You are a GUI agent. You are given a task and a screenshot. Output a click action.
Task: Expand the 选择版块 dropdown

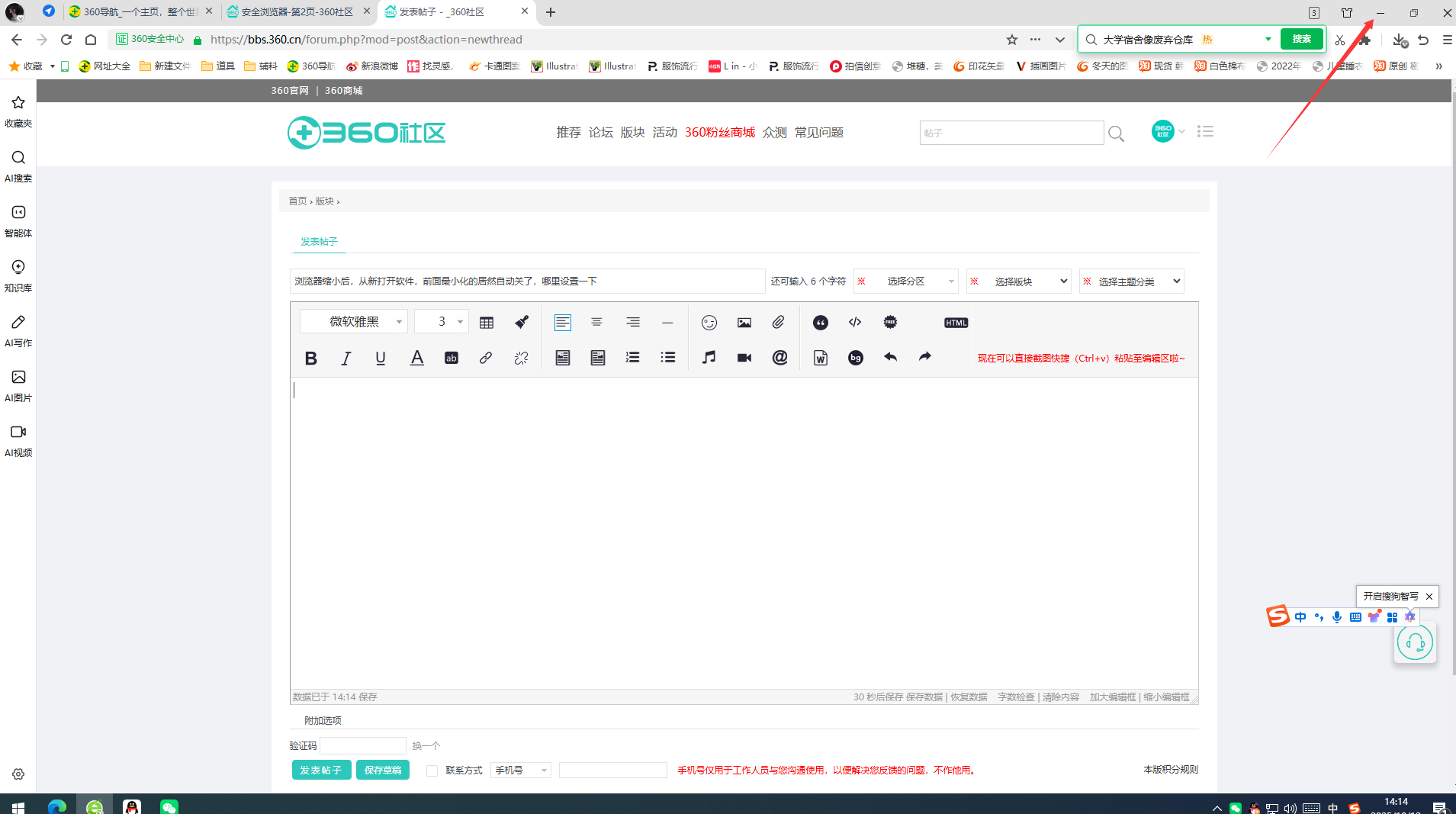pyautogui.click(x=1019, y=282)
